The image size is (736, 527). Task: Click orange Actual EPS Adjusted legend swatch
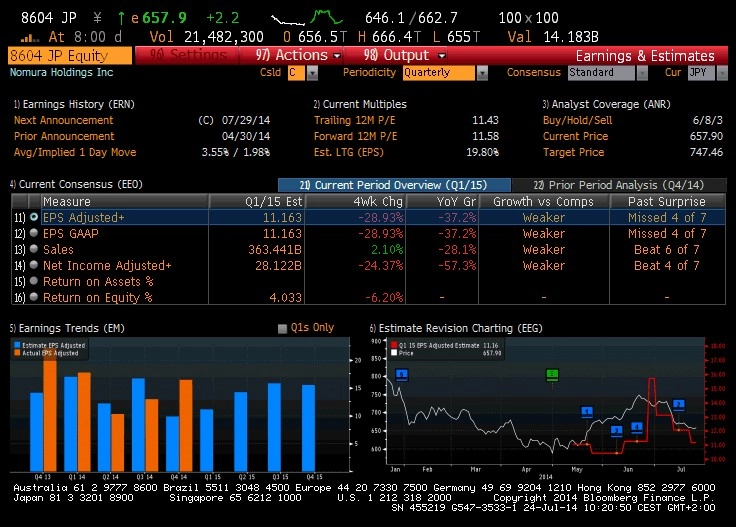pos(17,353)
